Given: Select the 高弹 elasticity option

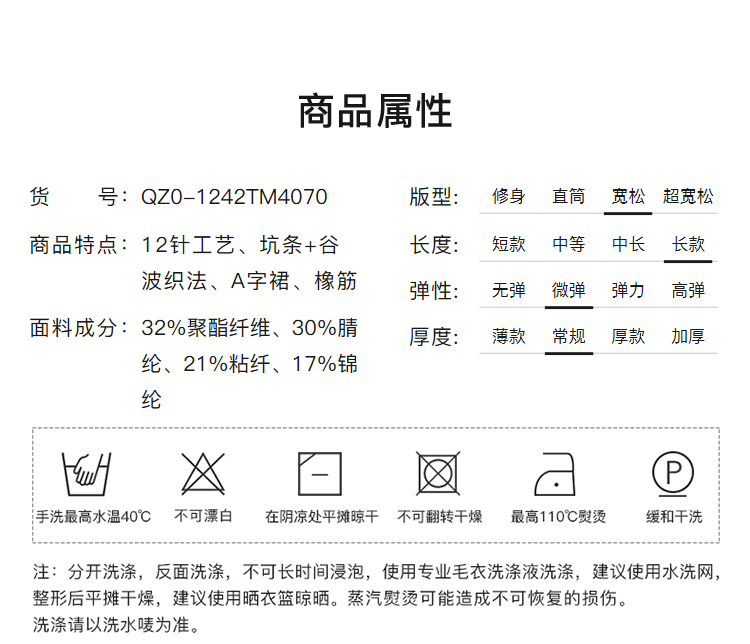Looking at the screenshot, I should [x=688, y=290].
